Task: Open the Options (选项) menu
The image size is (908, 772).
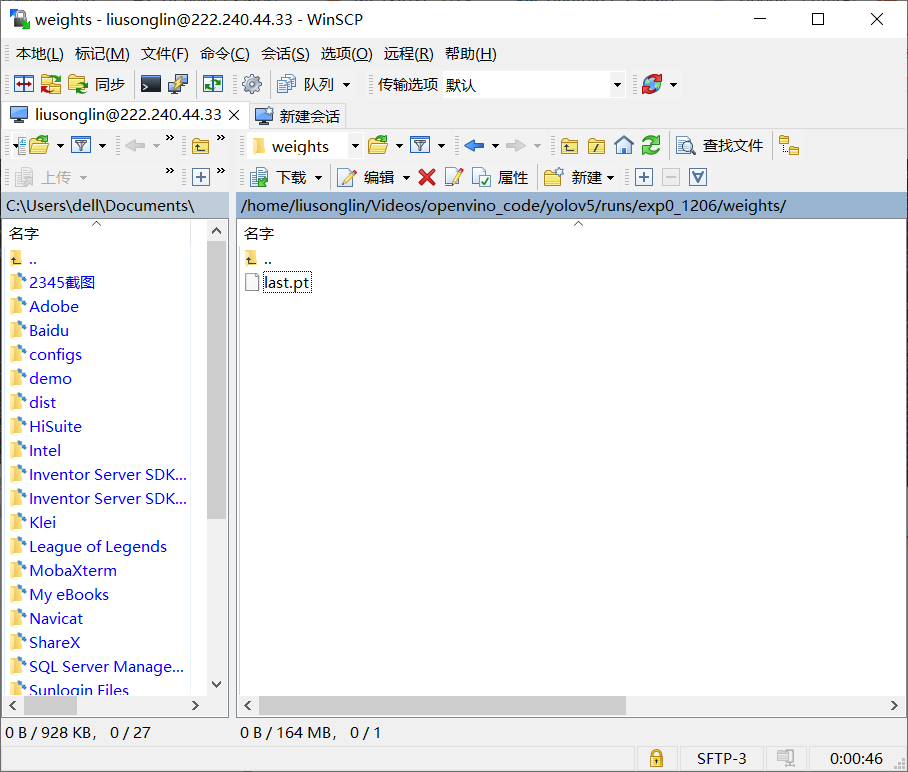Action: pos(346,54)
